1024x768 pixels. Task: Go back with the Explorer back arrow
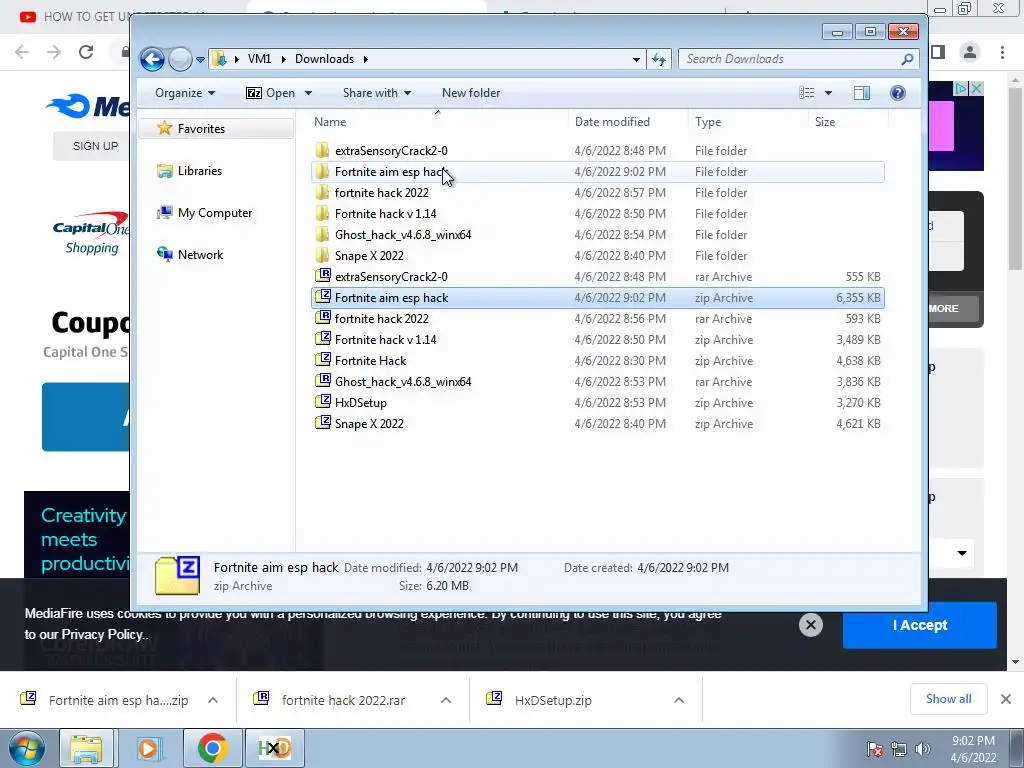152,59
